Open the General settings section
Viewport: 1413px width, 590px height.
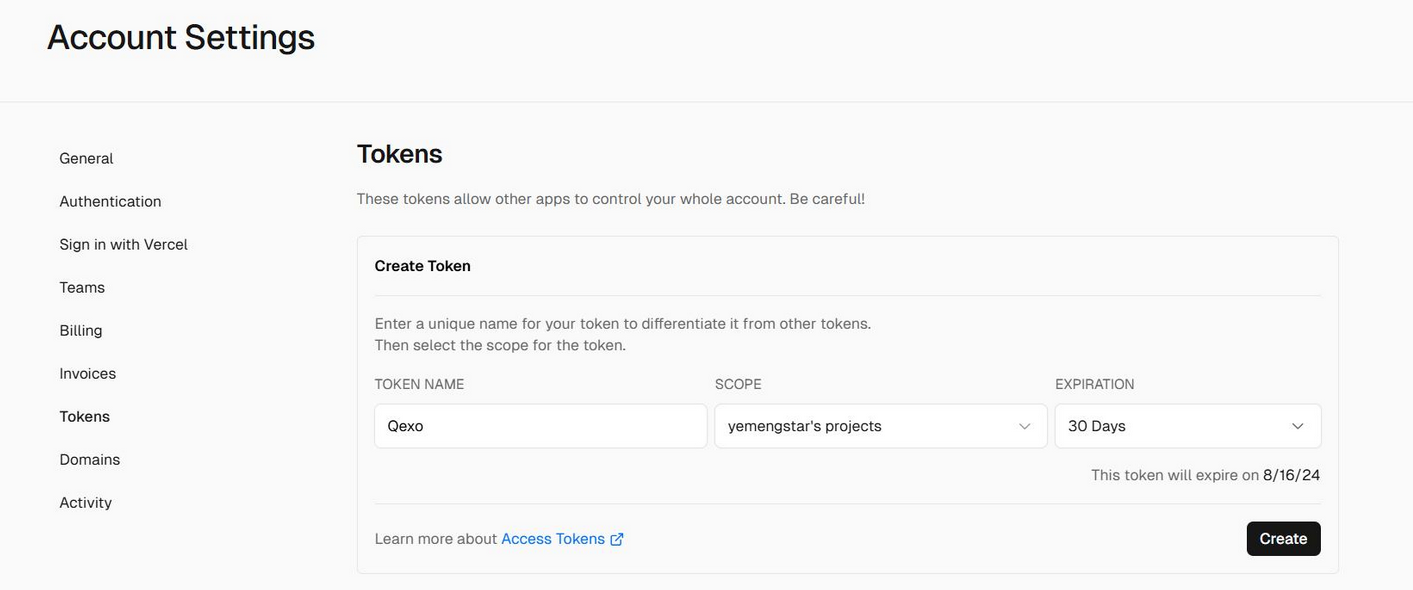click(86, 158)
